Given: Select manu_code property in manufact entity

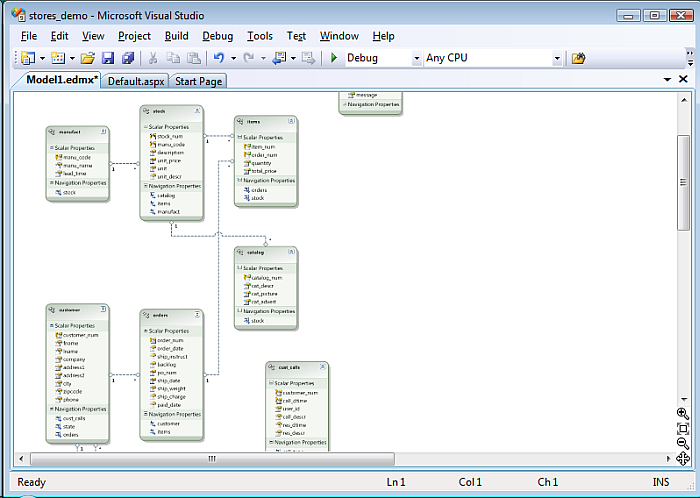Looking at the screenshot, I should pyautogui.click(x=76, y=157).
